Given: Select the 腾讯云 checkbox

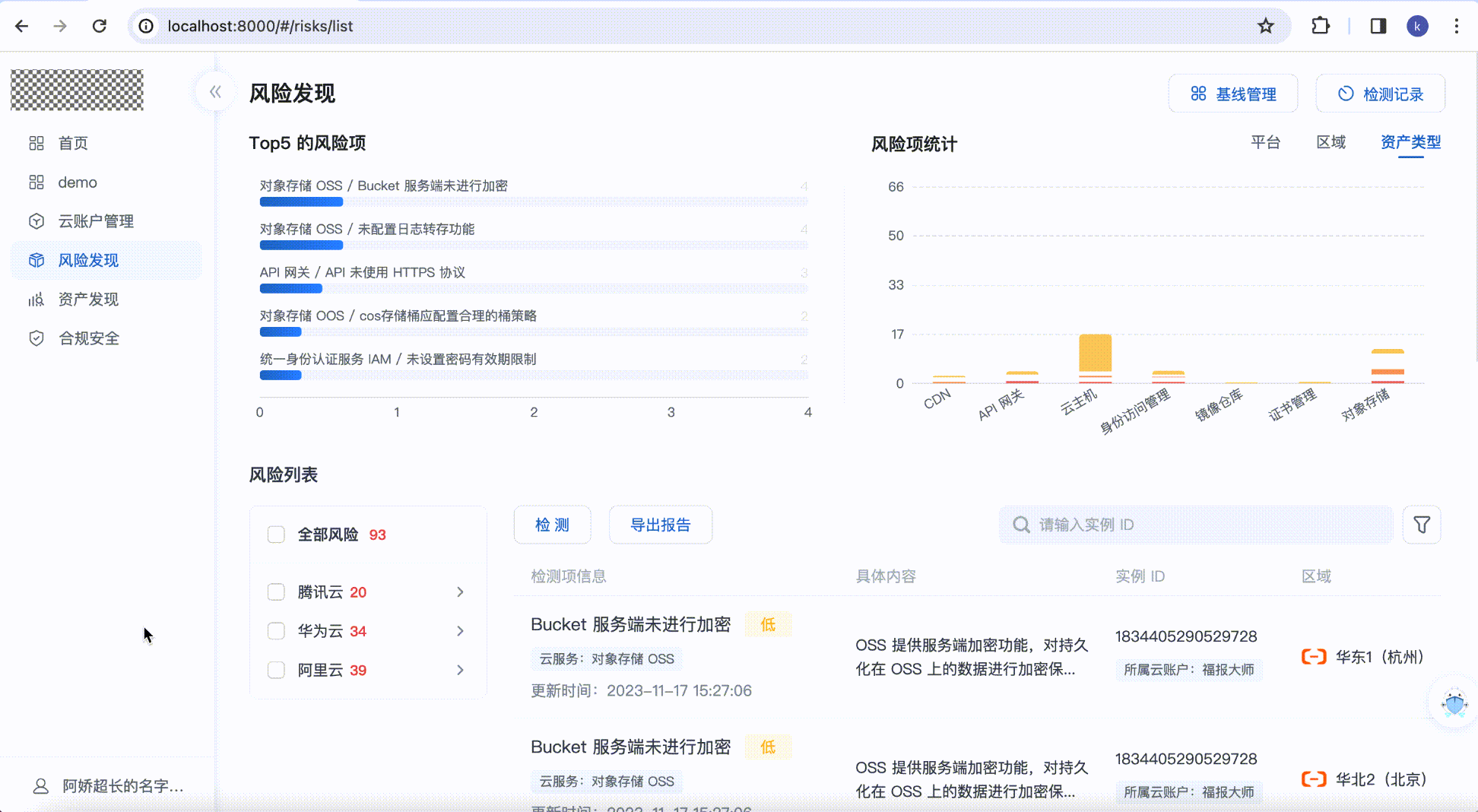Looking at the screenshot, I should click(x=276, y=592).
